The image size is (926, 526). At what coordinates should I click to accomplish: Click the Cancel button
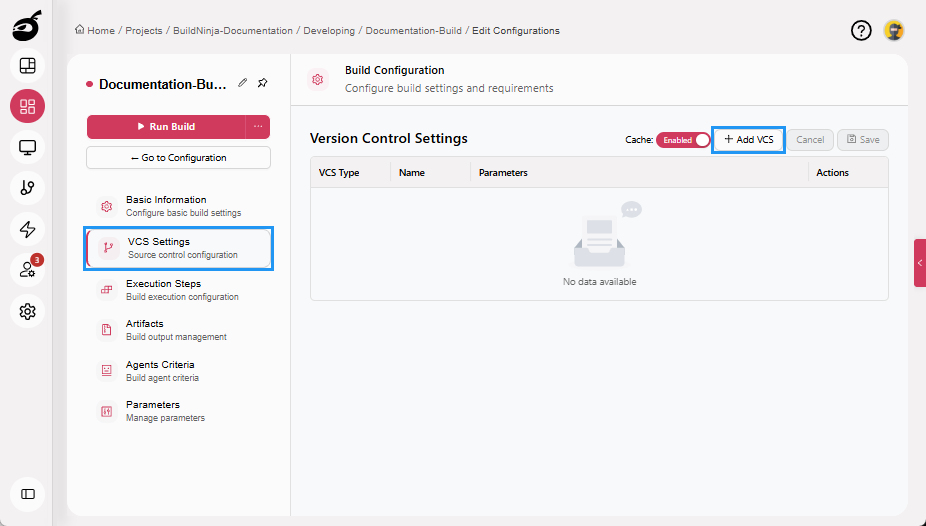[x=810, y=140]
